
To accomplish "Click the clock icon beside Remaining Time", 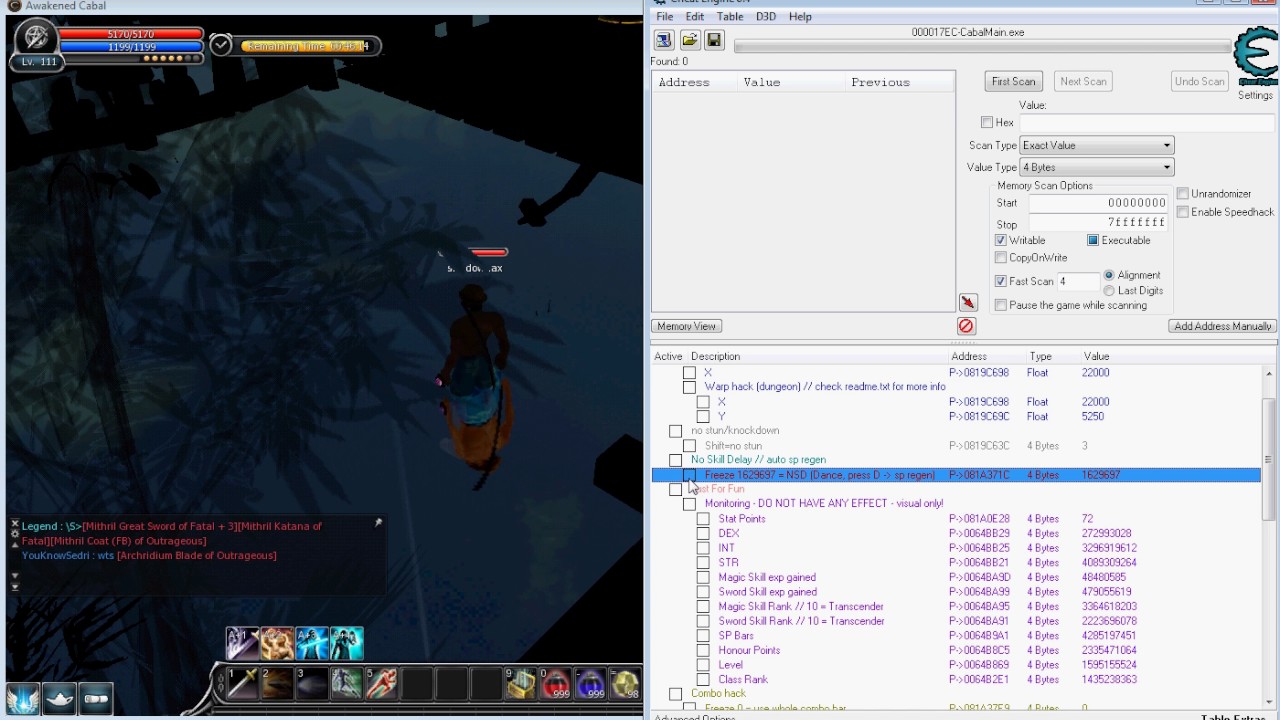I will pyautogui.click(x=221, y=45).
